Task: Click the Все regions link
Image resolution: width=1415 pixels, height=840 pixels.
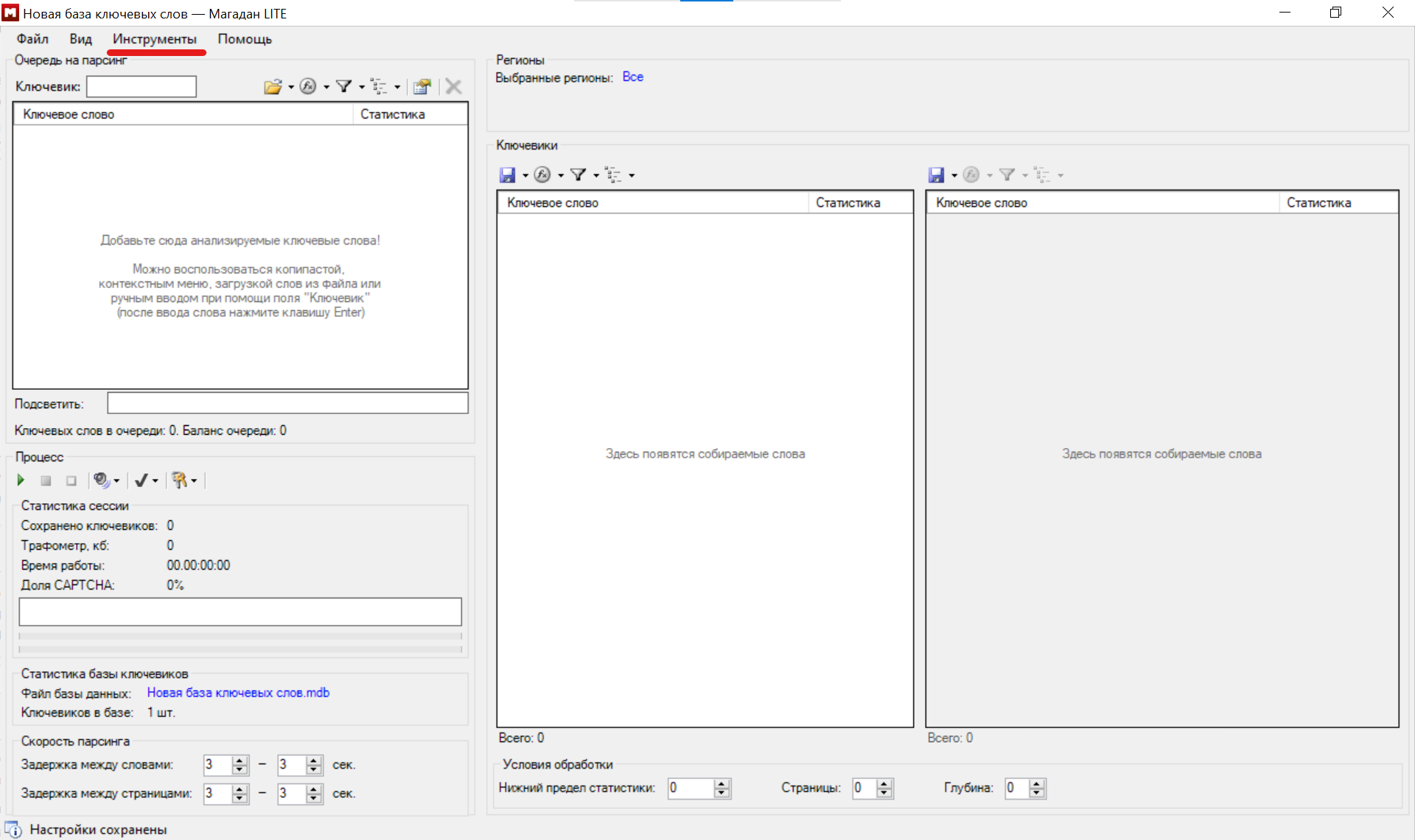Action: click(632, 77)
